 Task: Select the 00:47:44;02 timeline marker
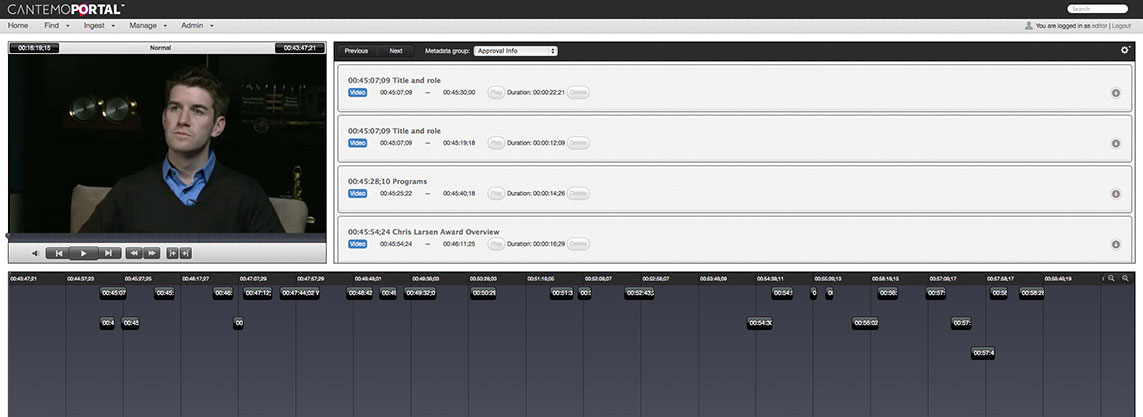(300, 293)
